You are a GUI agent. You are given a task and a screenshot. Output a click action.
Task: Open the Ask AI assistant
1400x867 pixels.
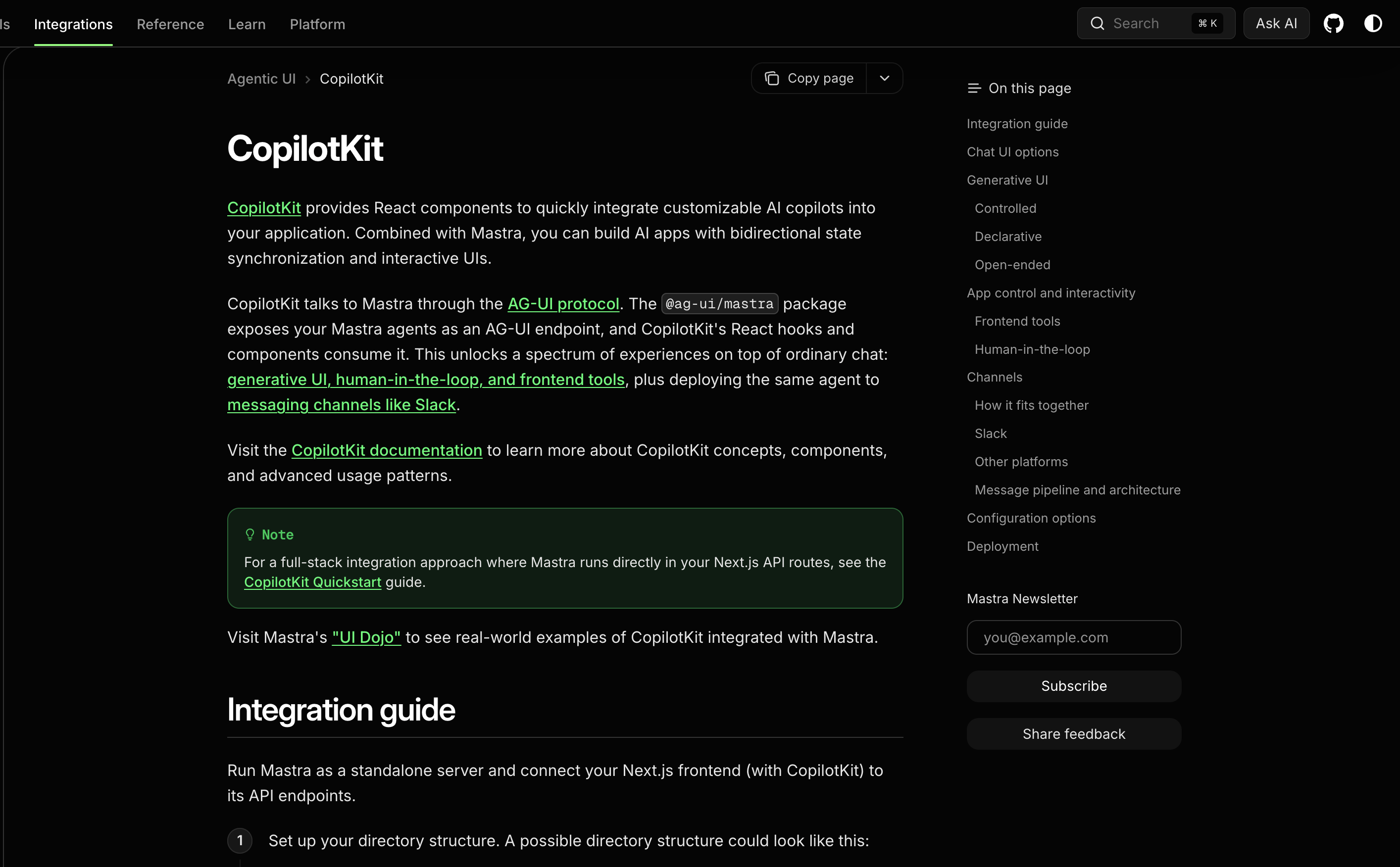[x=1276, y=24]
